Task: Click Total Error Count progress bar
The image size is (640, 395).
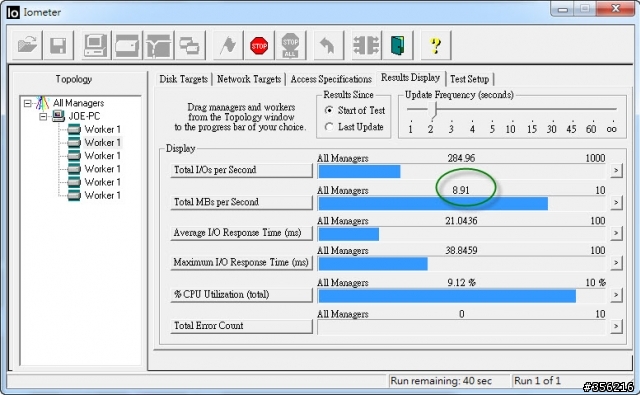Action: (462, 326)
